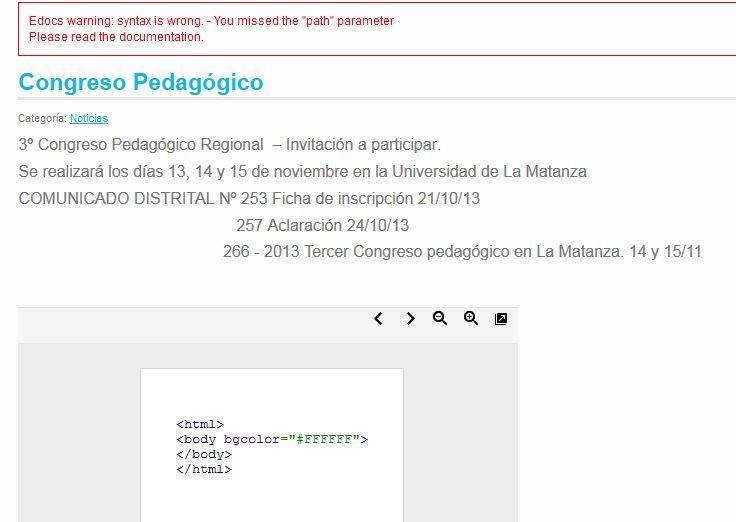Select the Edocs warning syntax message
Screen dimensions: 736x522
pyautogui.click(x=211, y=21)
